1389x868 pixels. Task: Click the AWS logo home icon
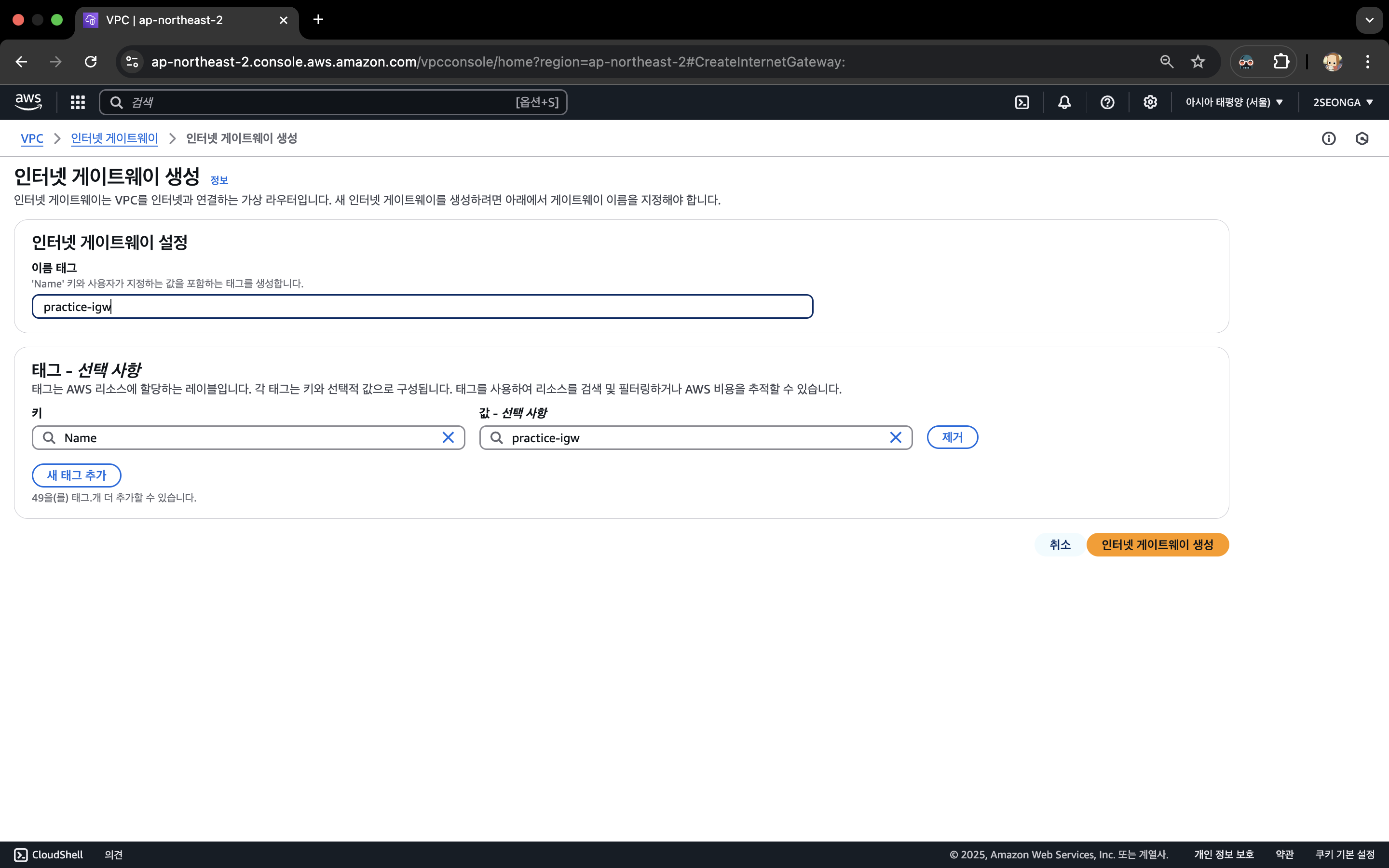point(28,102)
